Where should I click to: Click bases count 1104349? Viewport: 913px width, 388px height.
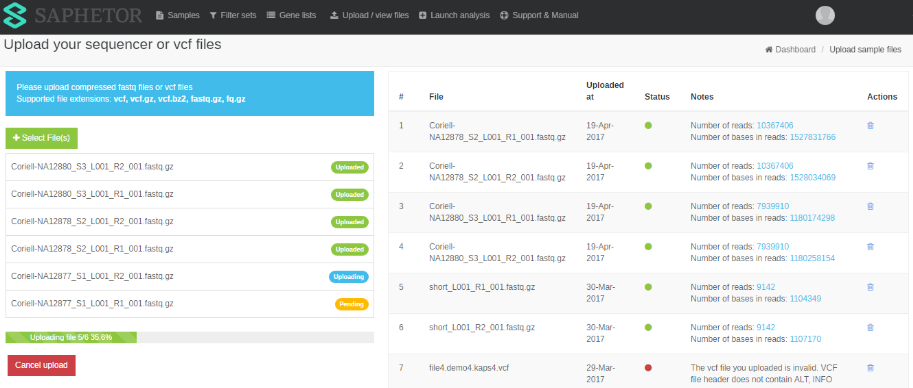coord(805,298)
